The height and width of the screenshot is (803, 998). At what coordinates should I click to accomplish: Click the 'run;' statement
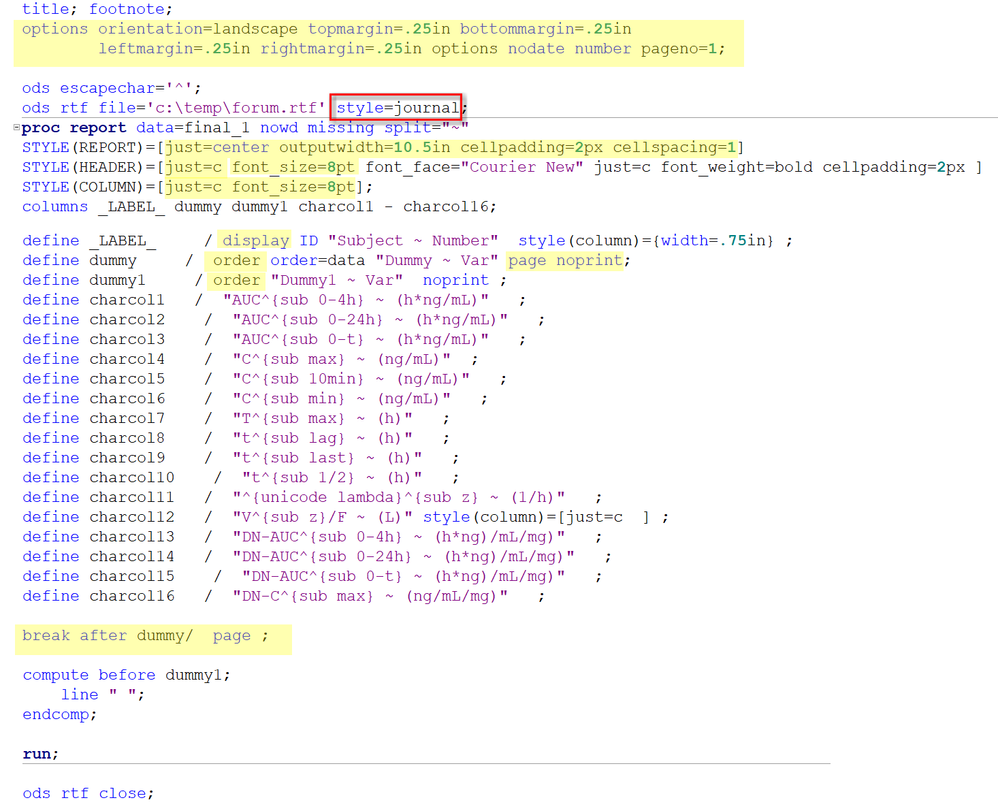tap(40, 753)
